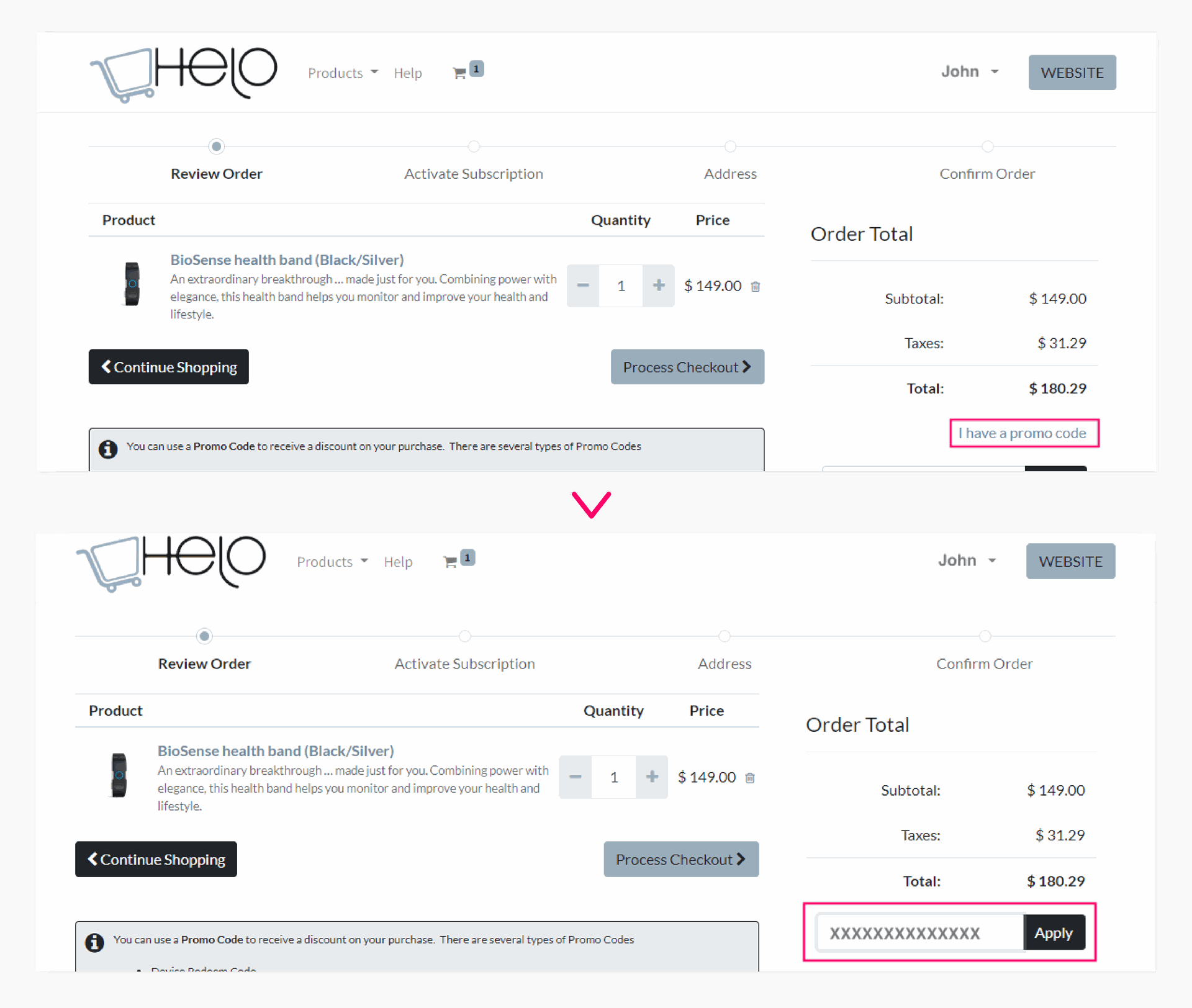The width and height of the screenshot is (1192, 1008).
Task: Click the delete trash icon for product
Action: point(756,284)
